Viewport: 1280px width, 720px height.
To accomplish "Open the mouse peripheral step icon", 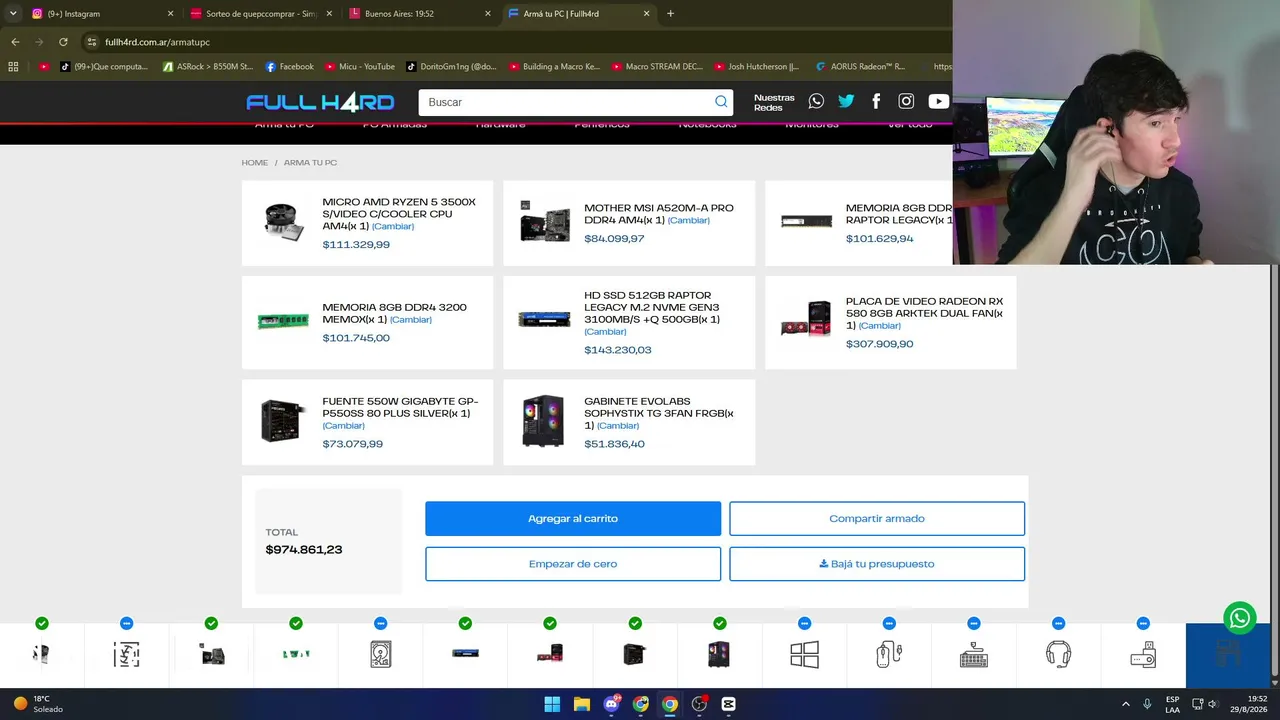I will coord(889,654).
